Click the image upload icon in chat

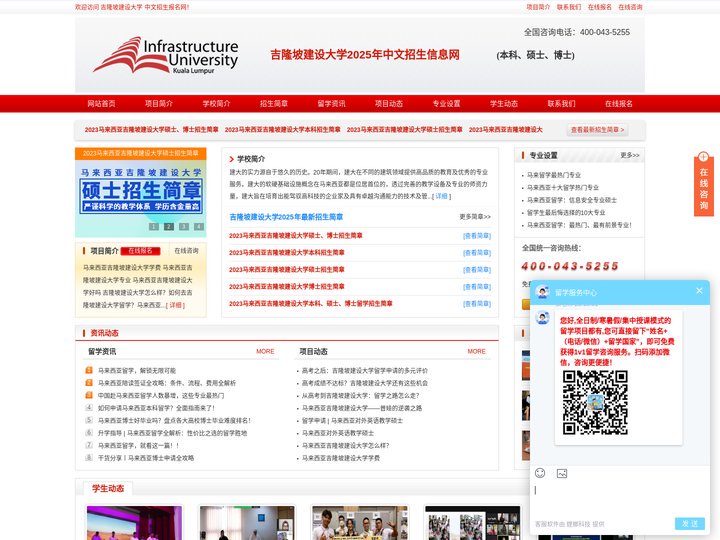(562, 473)
